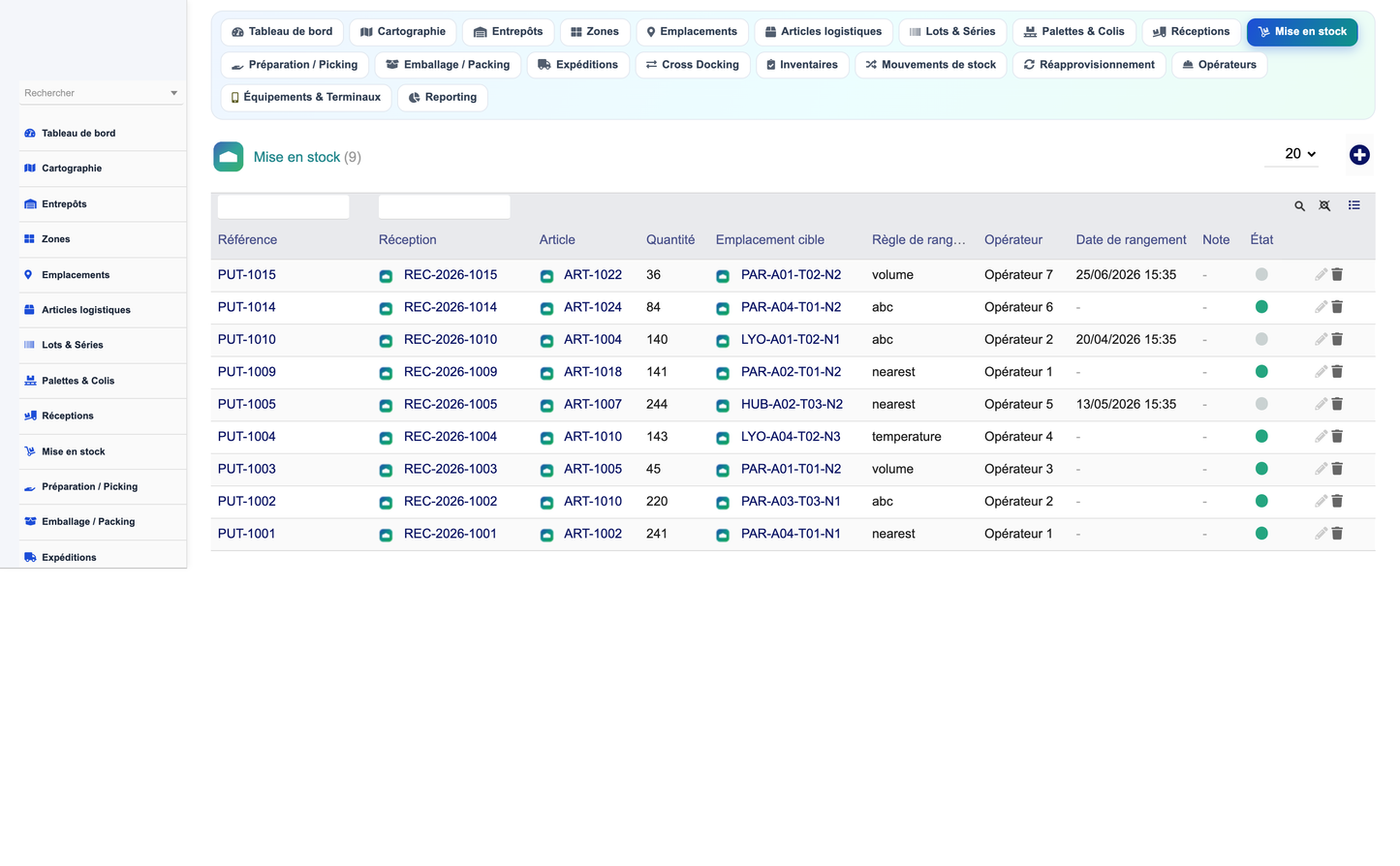
Task: Go to the Cross Docking tab
Action: pos(693,65)
